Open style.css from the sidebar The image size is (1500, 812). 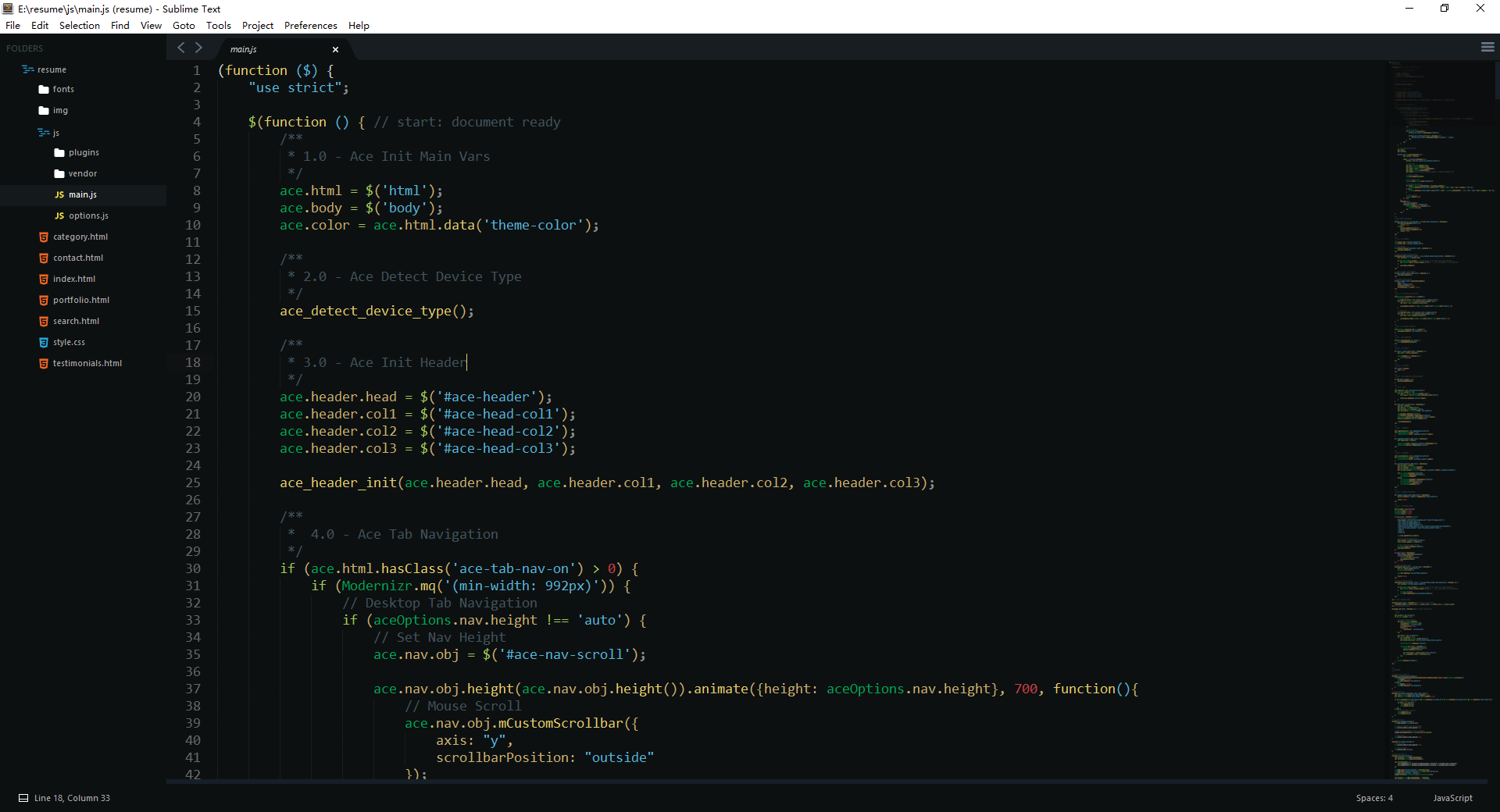pyautogui.click(x=69, y=342)
